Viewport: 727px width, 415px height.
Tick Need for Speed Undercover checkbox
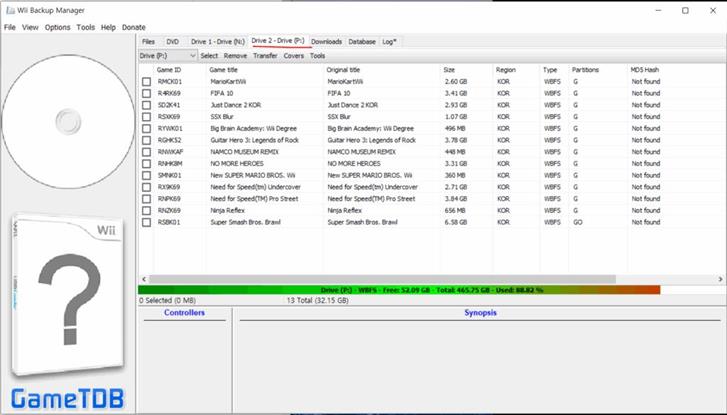[x=147, y=187]
